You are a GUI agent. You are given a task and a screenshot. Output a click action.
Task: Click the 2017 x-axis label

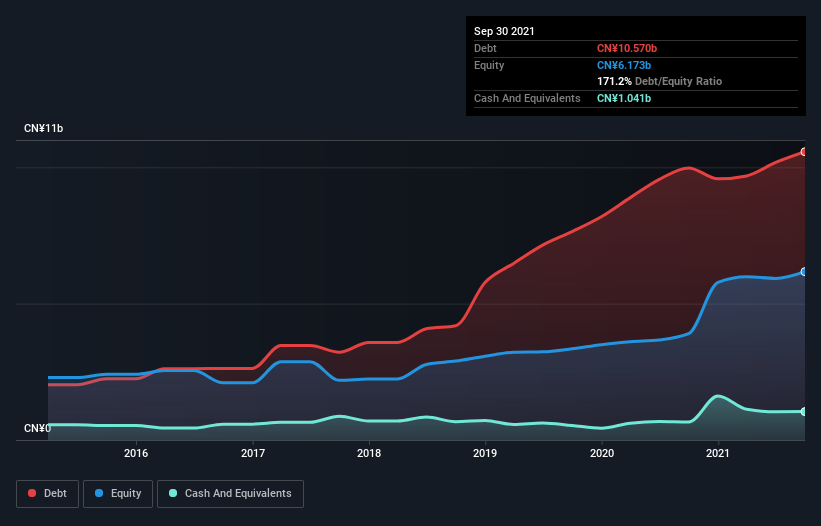[253, 453]
